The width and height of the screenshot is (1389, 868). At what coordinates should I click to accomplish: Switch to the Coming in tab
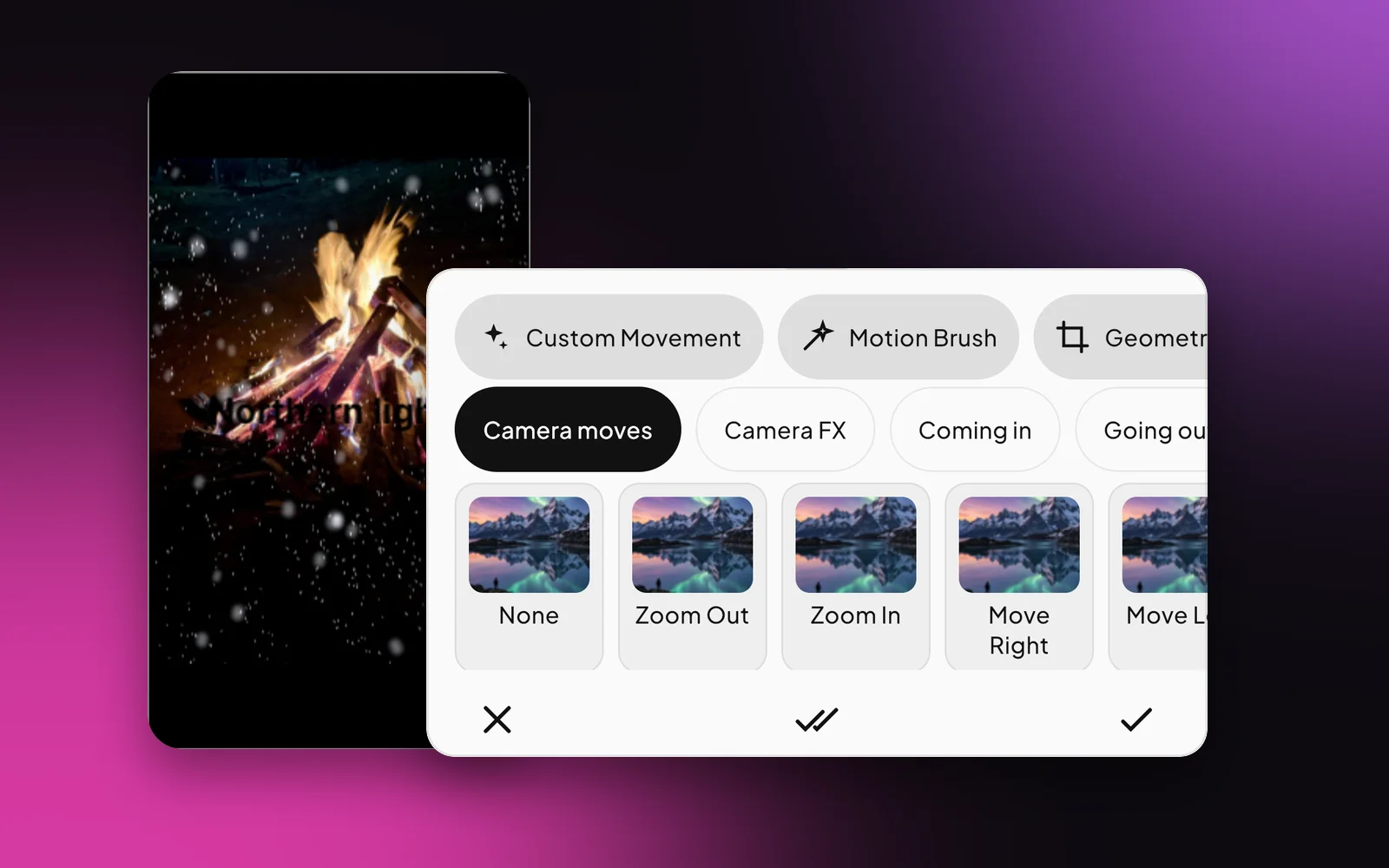point(975,430)
